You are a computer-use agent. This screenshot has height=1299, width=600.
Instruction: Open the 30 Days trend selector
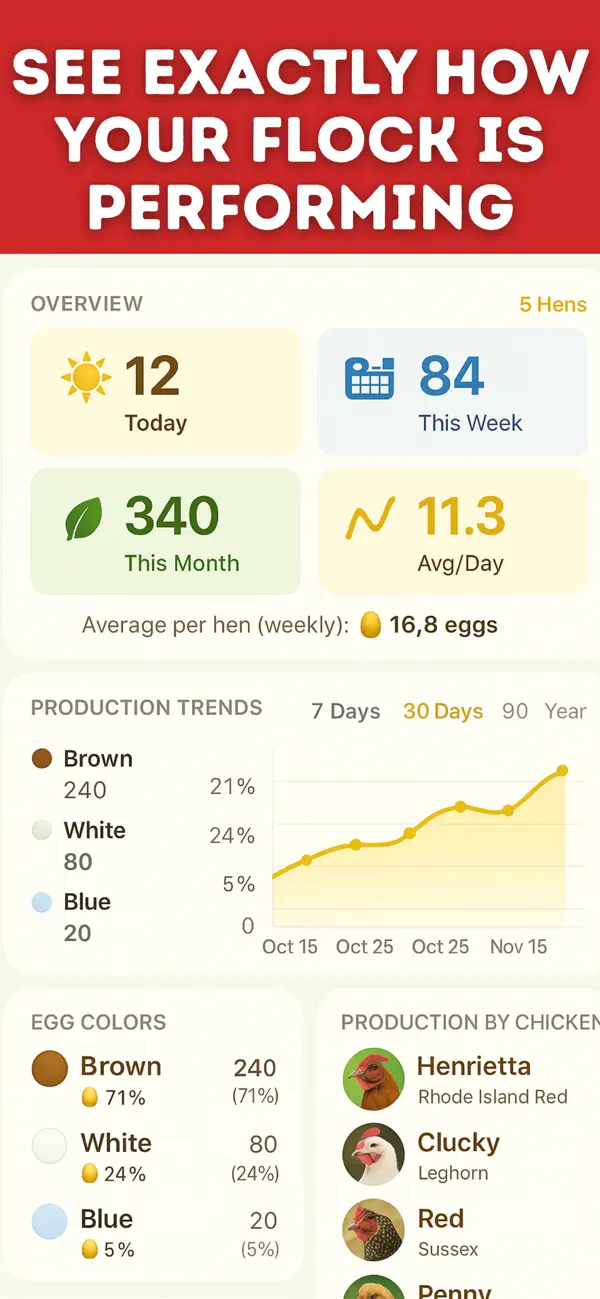point(443,711)
